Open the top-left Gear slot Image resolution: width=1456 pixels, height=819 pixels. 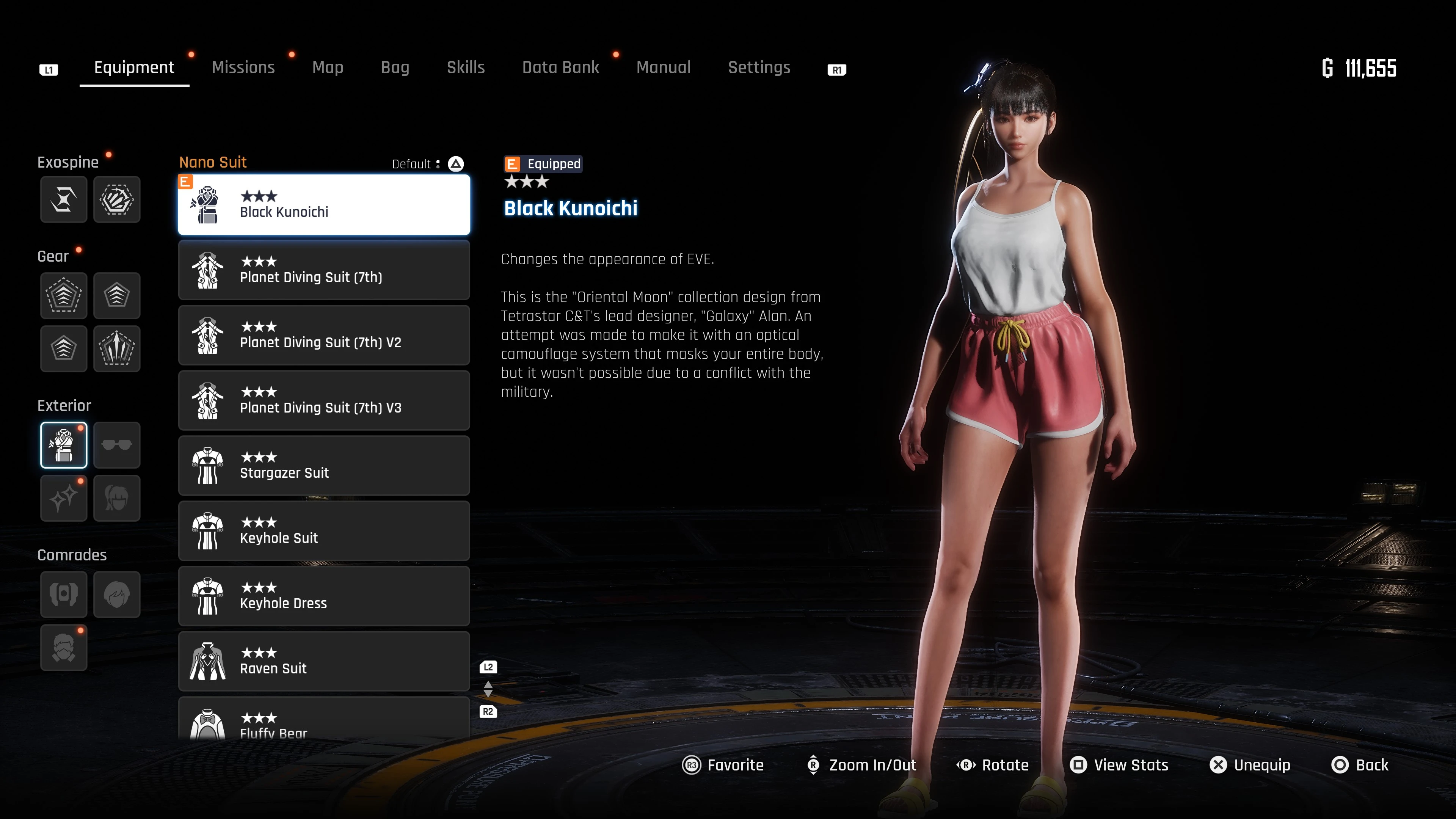pos(63,295)
